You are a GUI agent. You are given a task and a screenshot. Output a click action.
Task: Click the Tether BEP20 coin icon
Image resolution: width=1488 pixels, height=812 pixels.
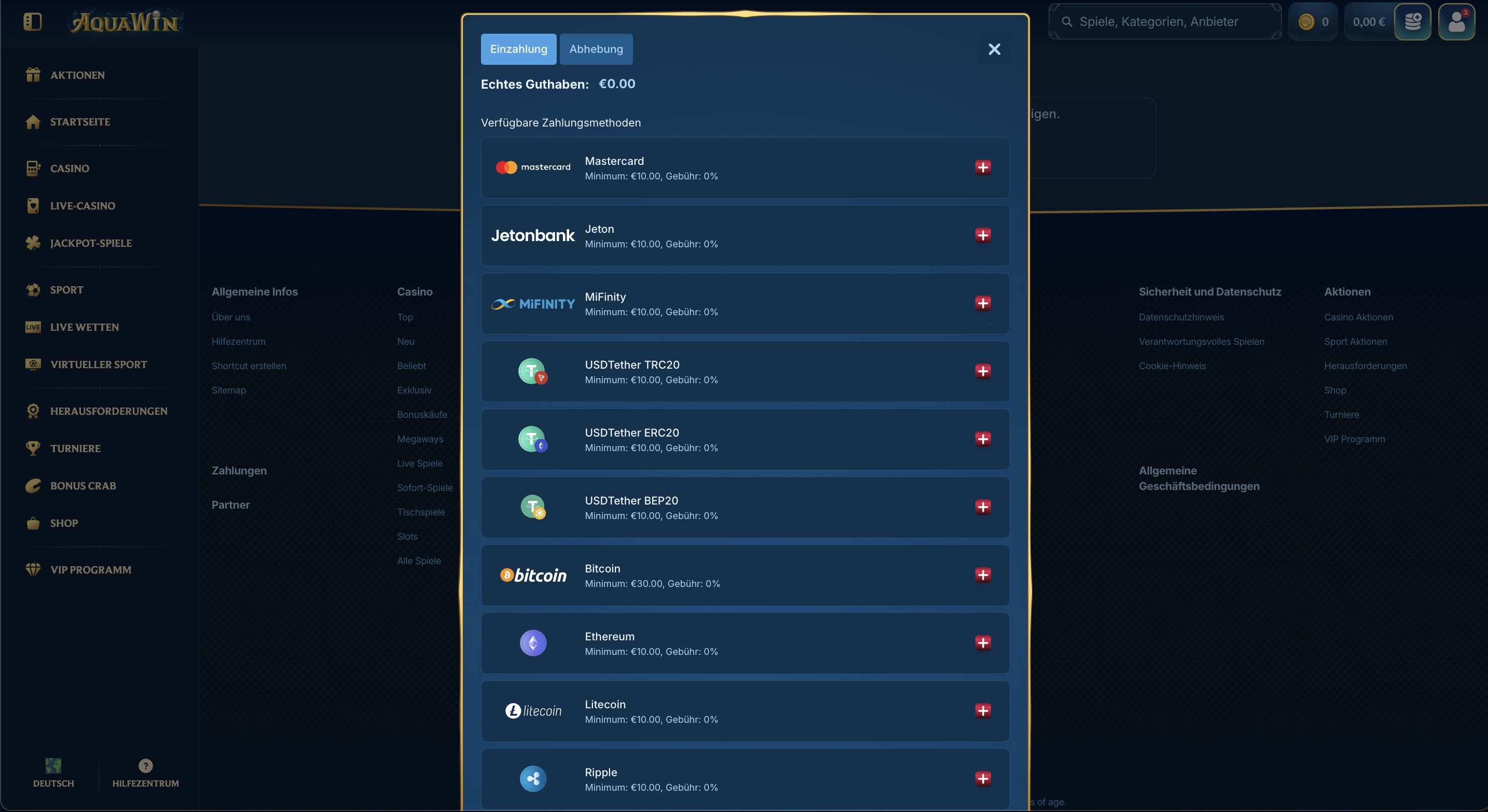pyautogui.click(x=533, y=507)
